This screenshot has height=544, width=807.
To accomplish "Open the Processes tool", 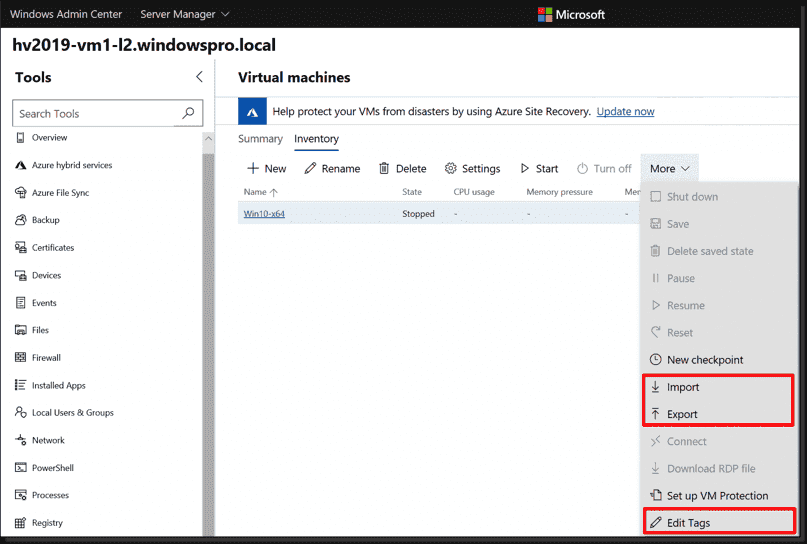I will coord(42,495).
